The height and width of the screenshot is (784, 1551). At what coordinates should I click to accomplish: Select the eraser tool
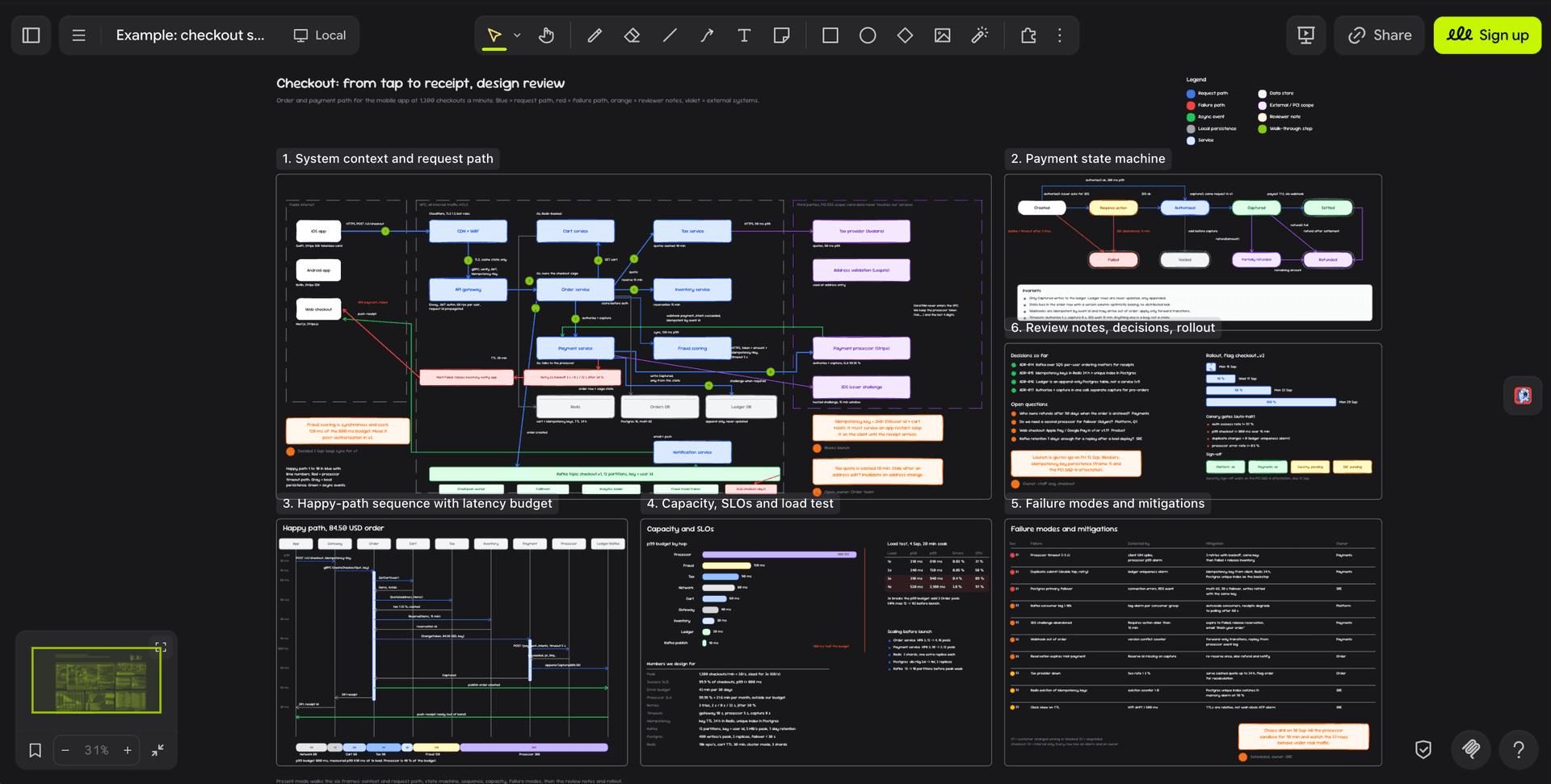click(632, 36)
